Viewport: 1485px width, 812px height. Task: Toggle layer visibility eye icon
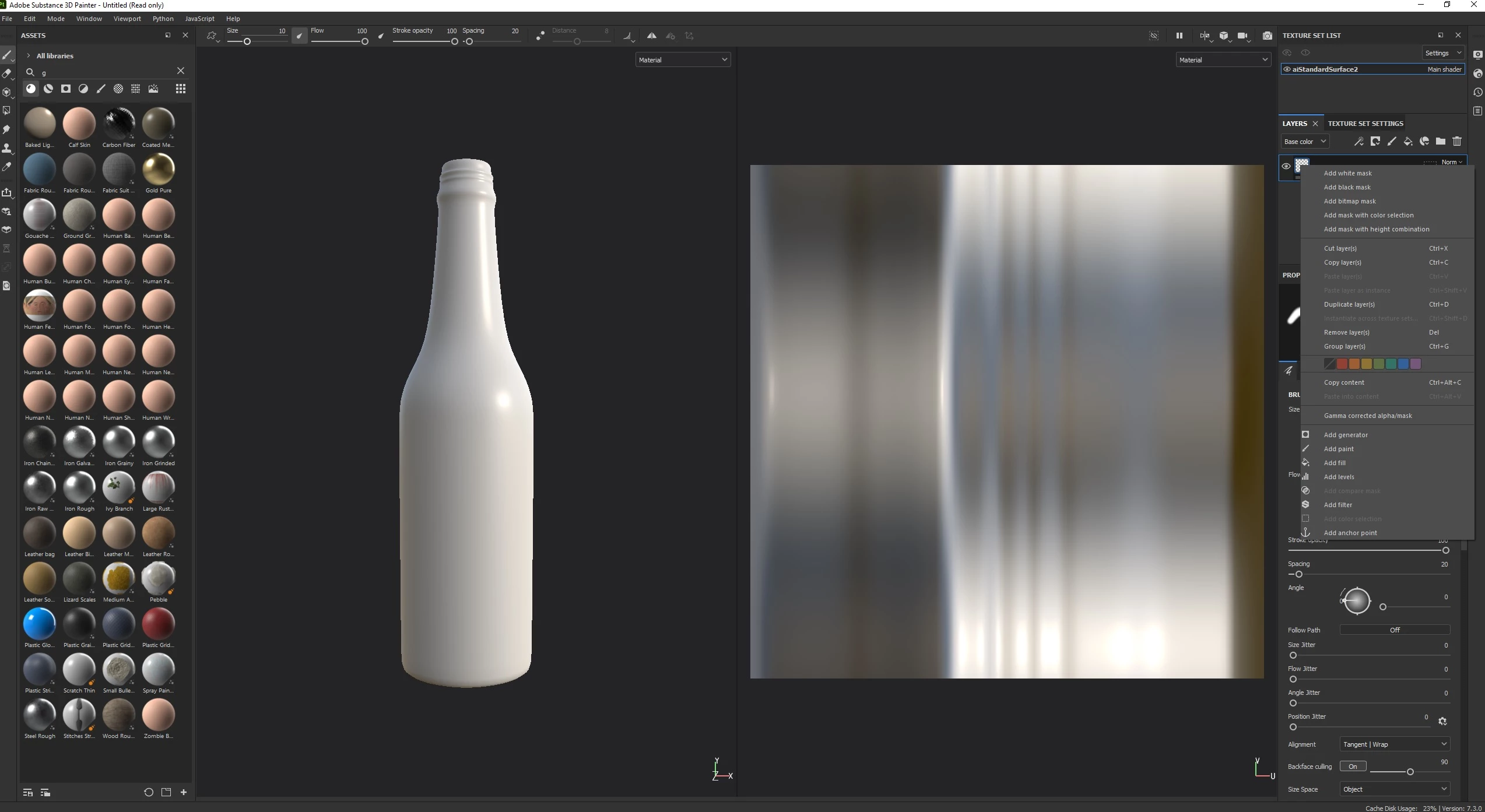[1286, 167]
